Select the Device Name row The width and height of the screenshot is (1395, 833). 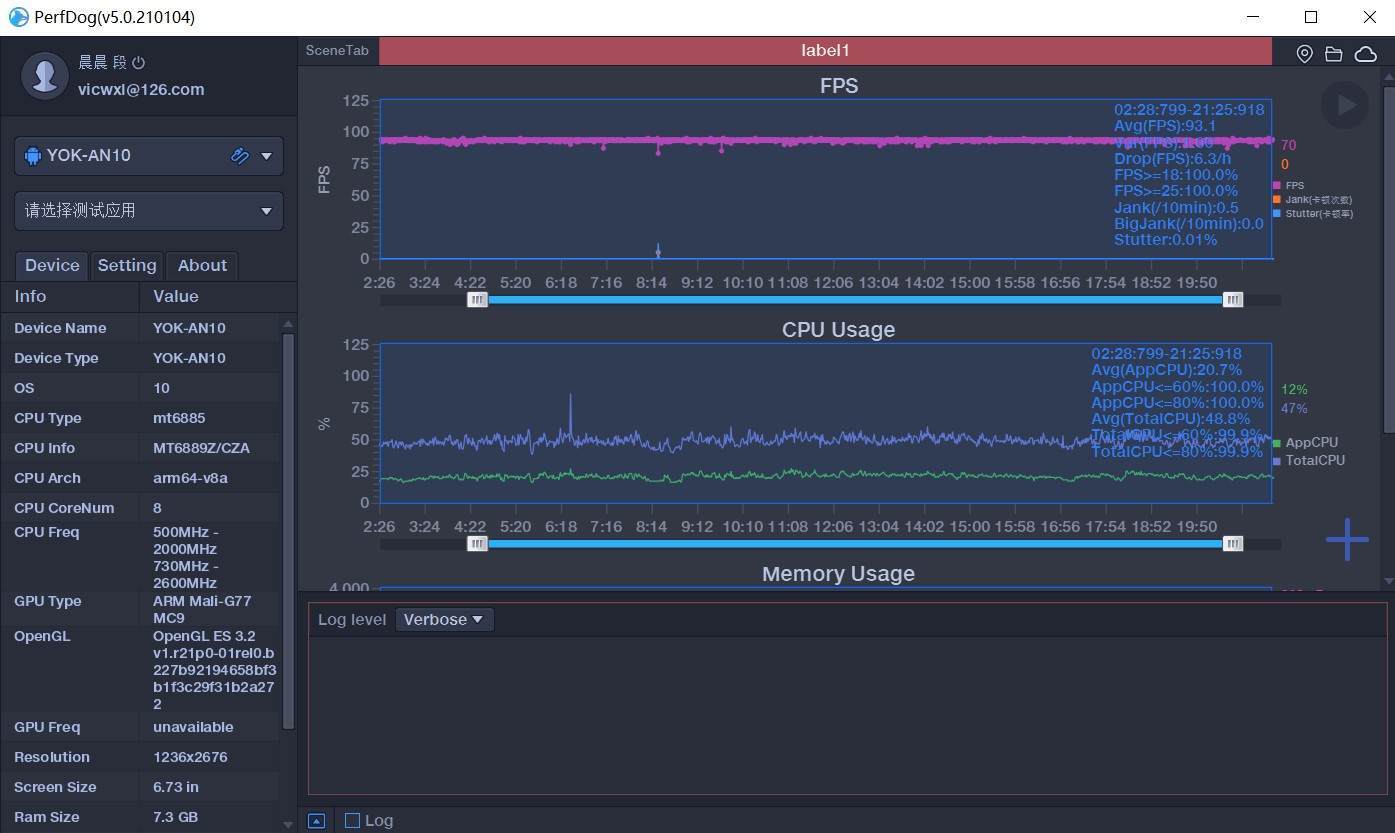(x=140, y=328)
